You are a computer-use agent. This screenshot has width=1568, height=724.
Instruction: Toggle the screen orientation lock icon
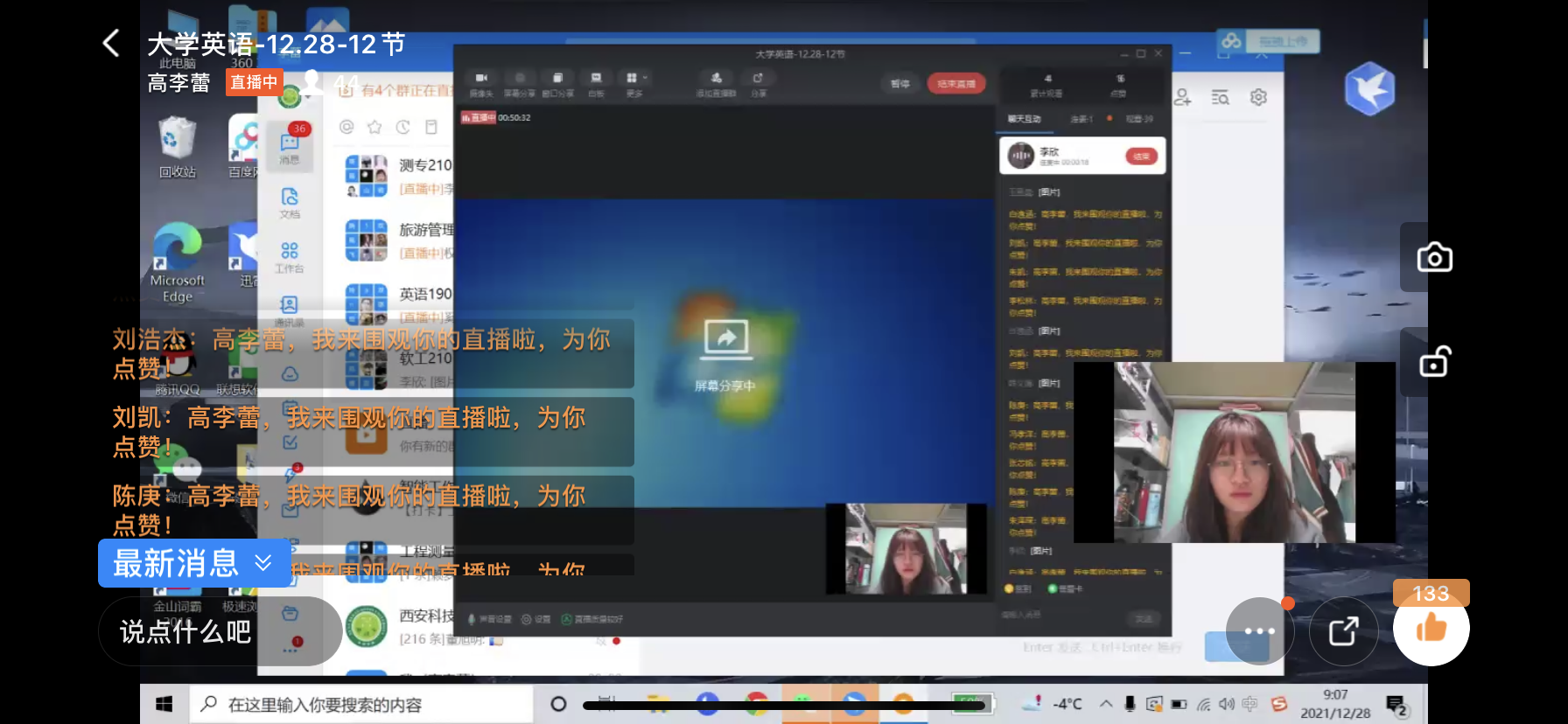1434,362
